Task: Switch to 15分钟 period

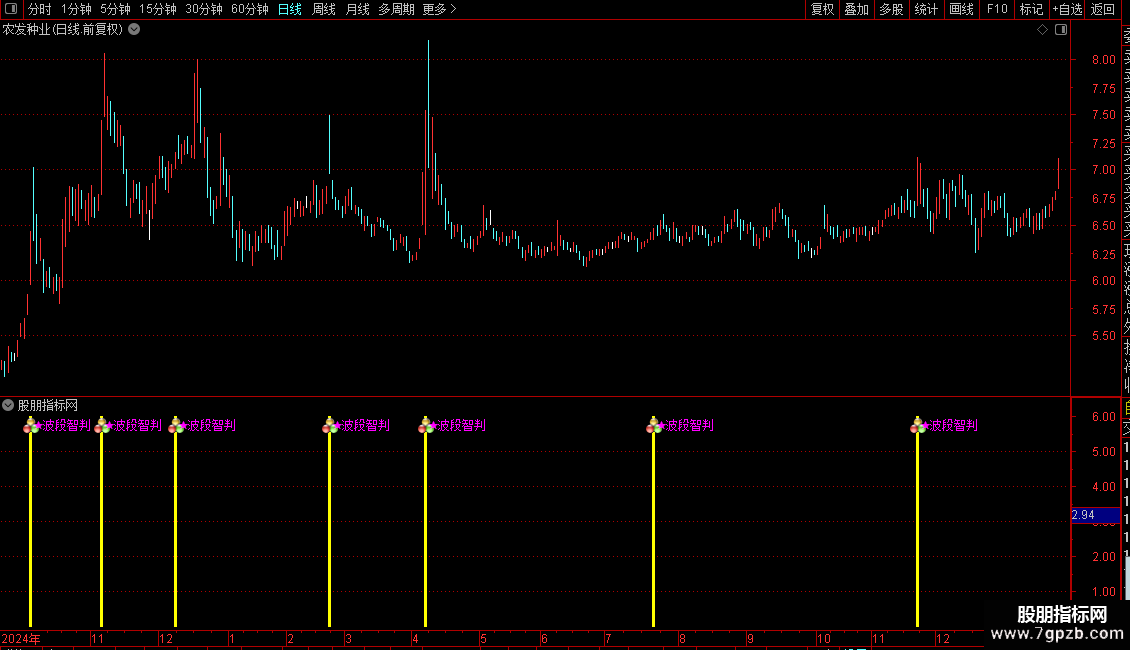Action: pos(158,9)
